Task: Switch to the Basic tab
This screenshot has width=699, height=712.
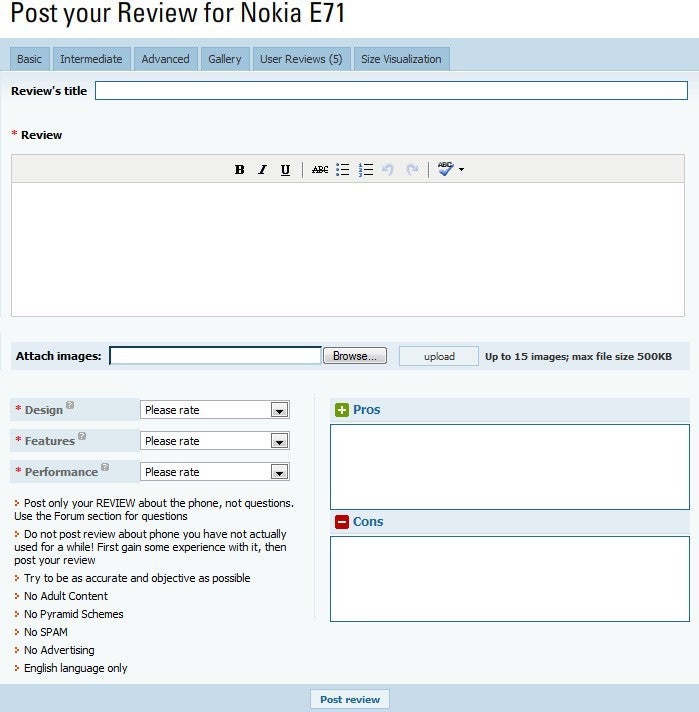Action: 30,59
